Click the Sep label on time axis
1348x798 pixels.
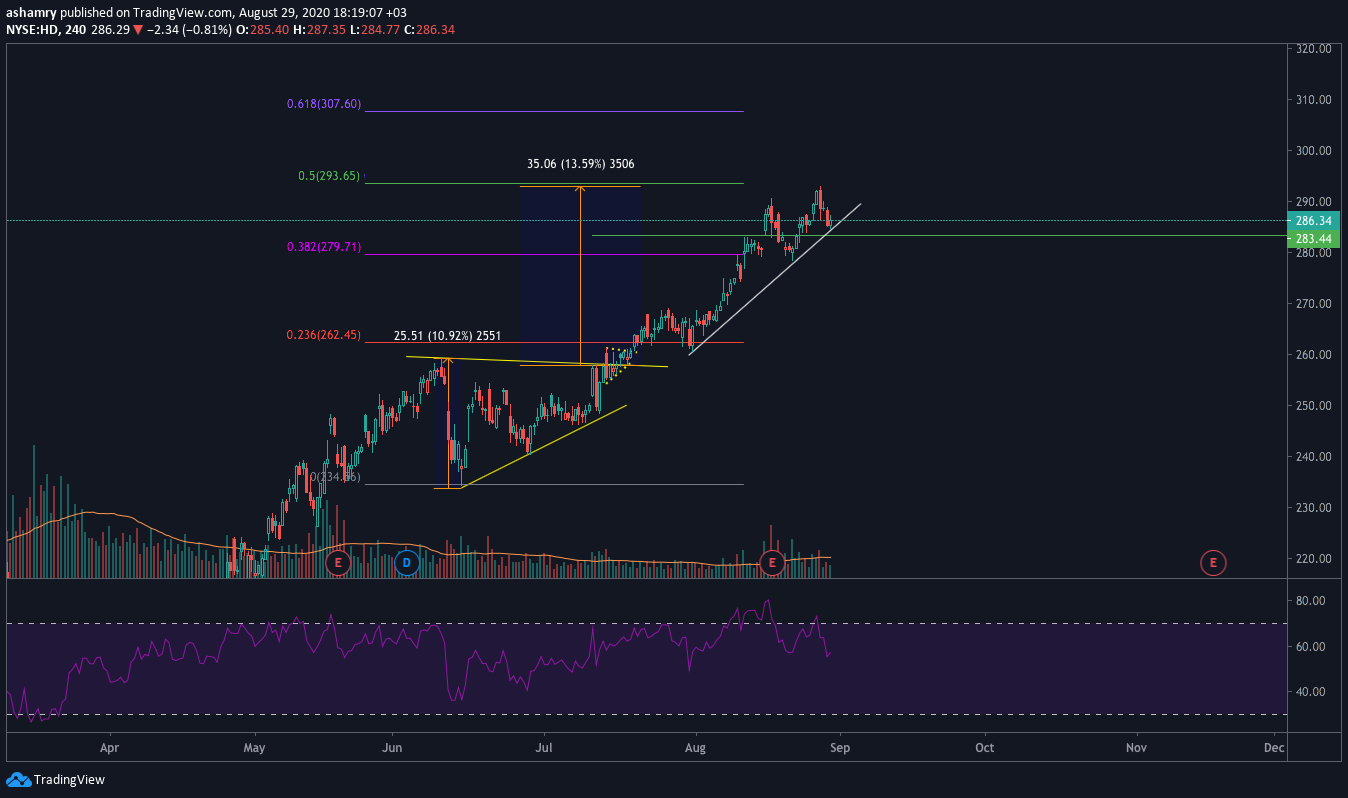[840, 747]
